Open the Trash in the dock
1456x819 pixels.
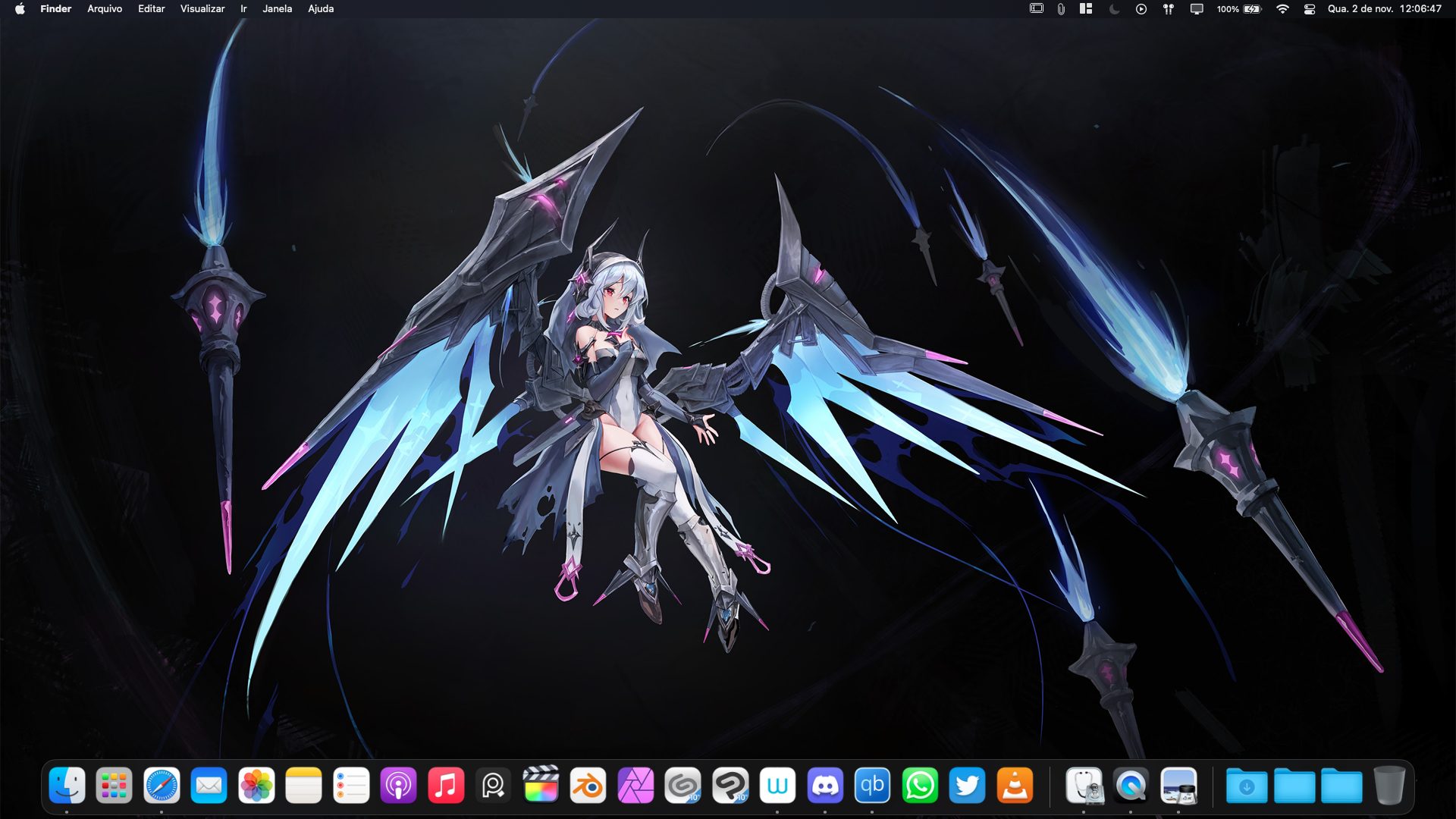click(1389, 786)
